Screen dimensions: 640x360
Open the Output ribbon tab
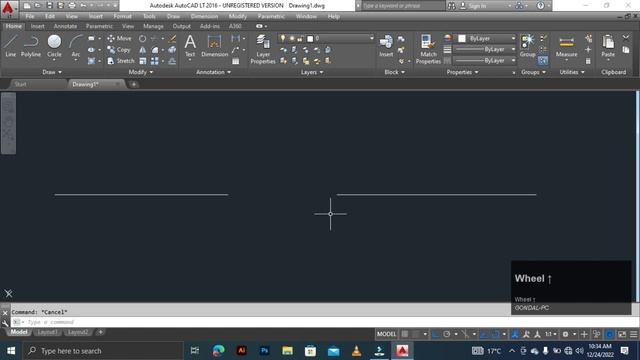click(182, 26)
